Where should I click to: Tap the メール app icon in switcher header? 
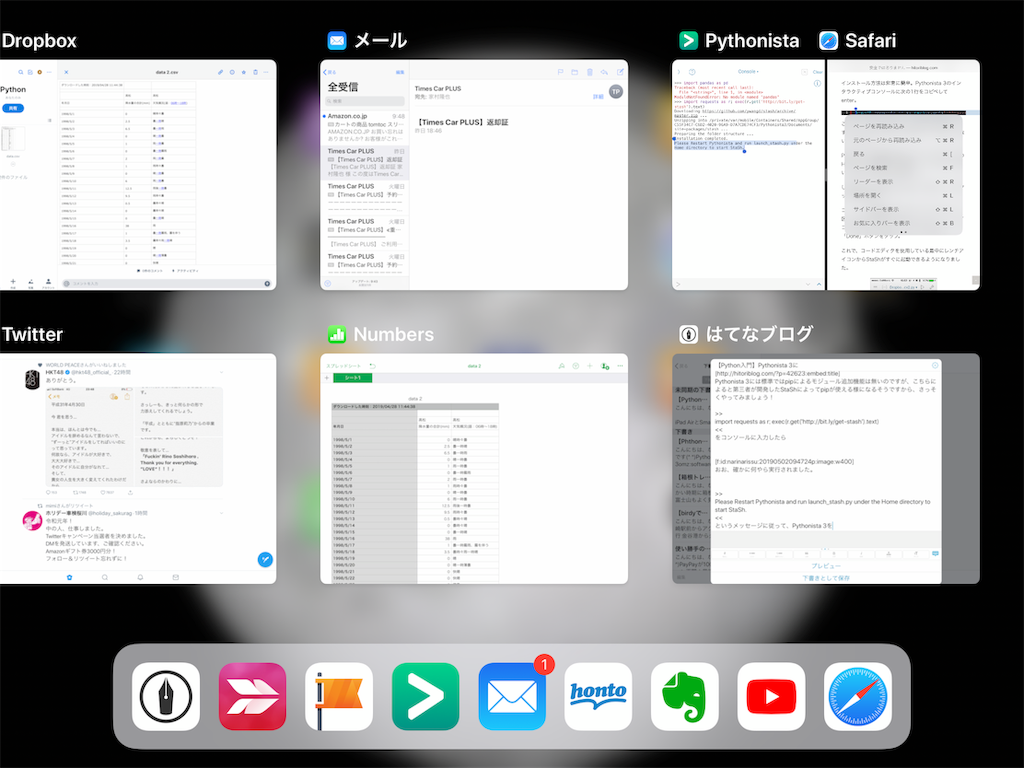point(337,40)
